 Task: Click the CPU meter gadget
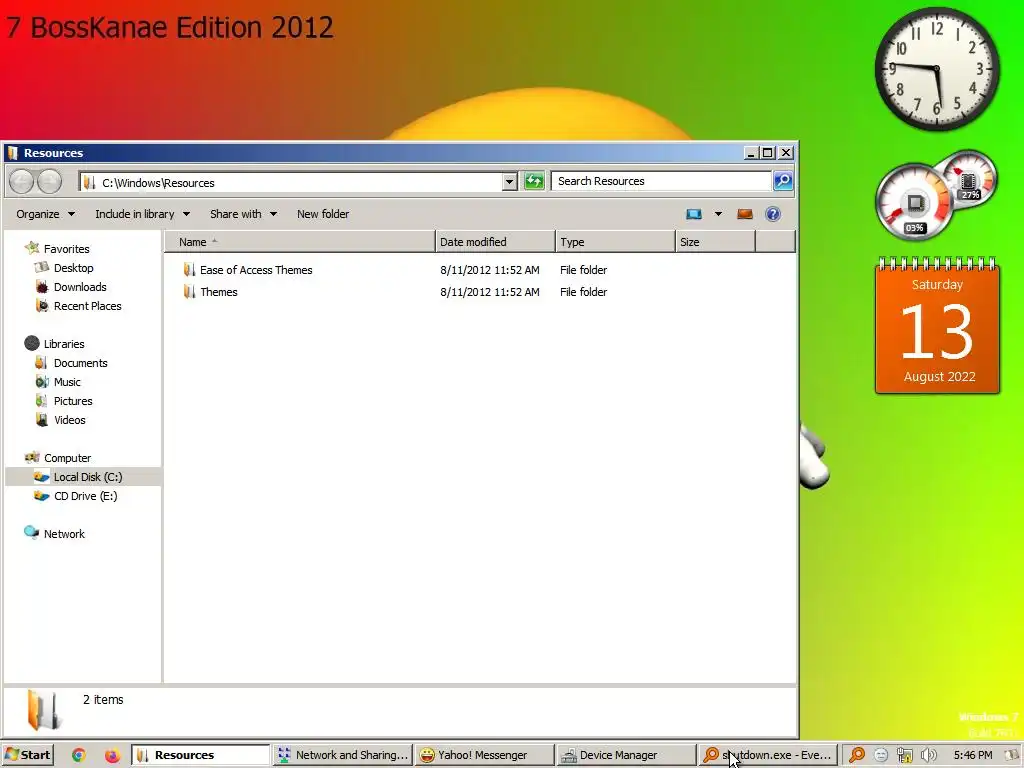tap(915, 202)
